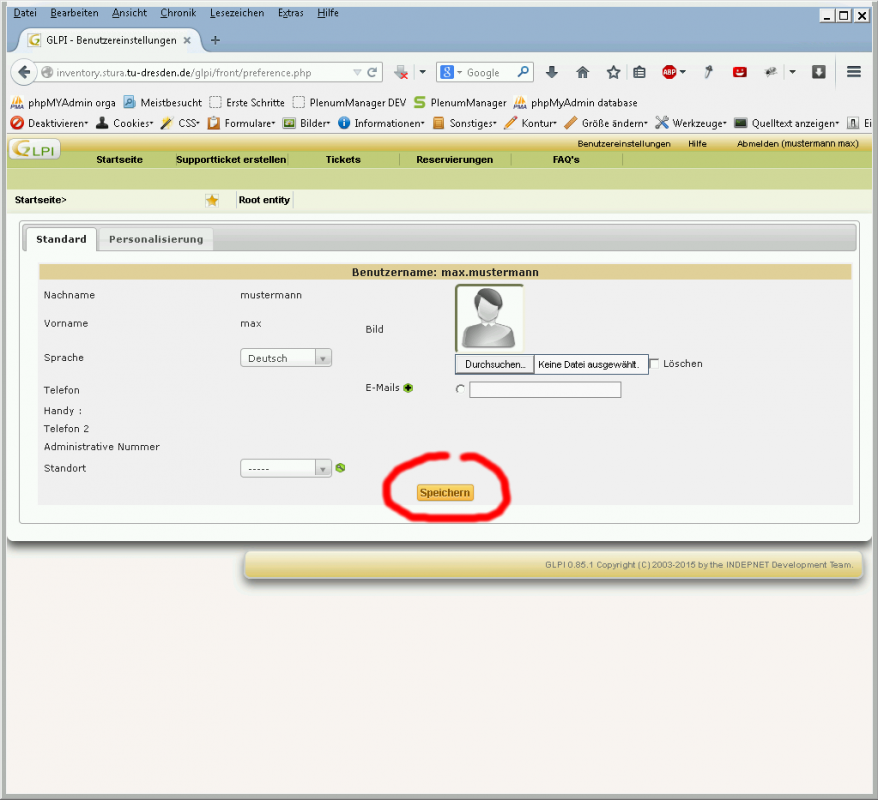Click the GLPI logo in the top left

tap(33, 148)
